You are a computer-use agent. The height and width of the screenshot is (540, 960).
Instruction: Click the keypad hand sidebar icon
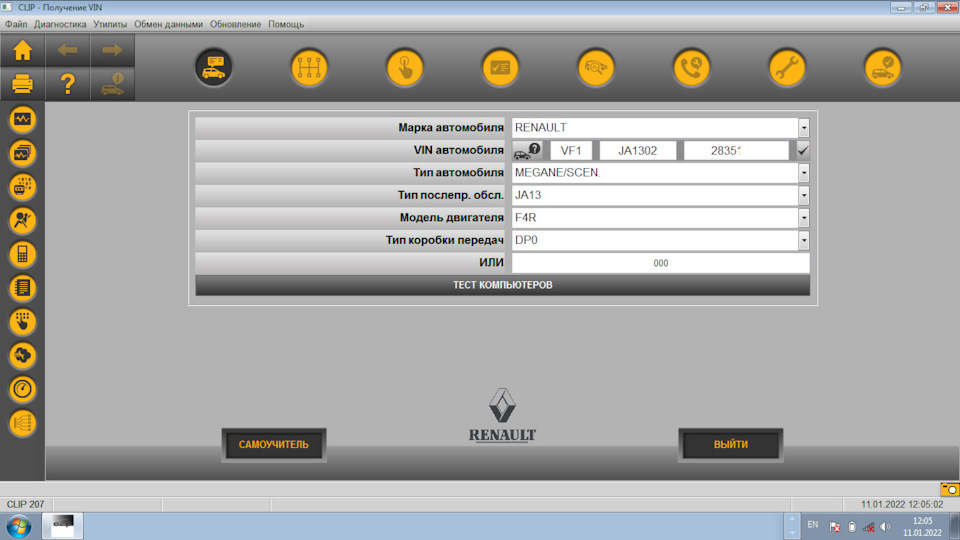pyautogui.click(x=23, y=321)
